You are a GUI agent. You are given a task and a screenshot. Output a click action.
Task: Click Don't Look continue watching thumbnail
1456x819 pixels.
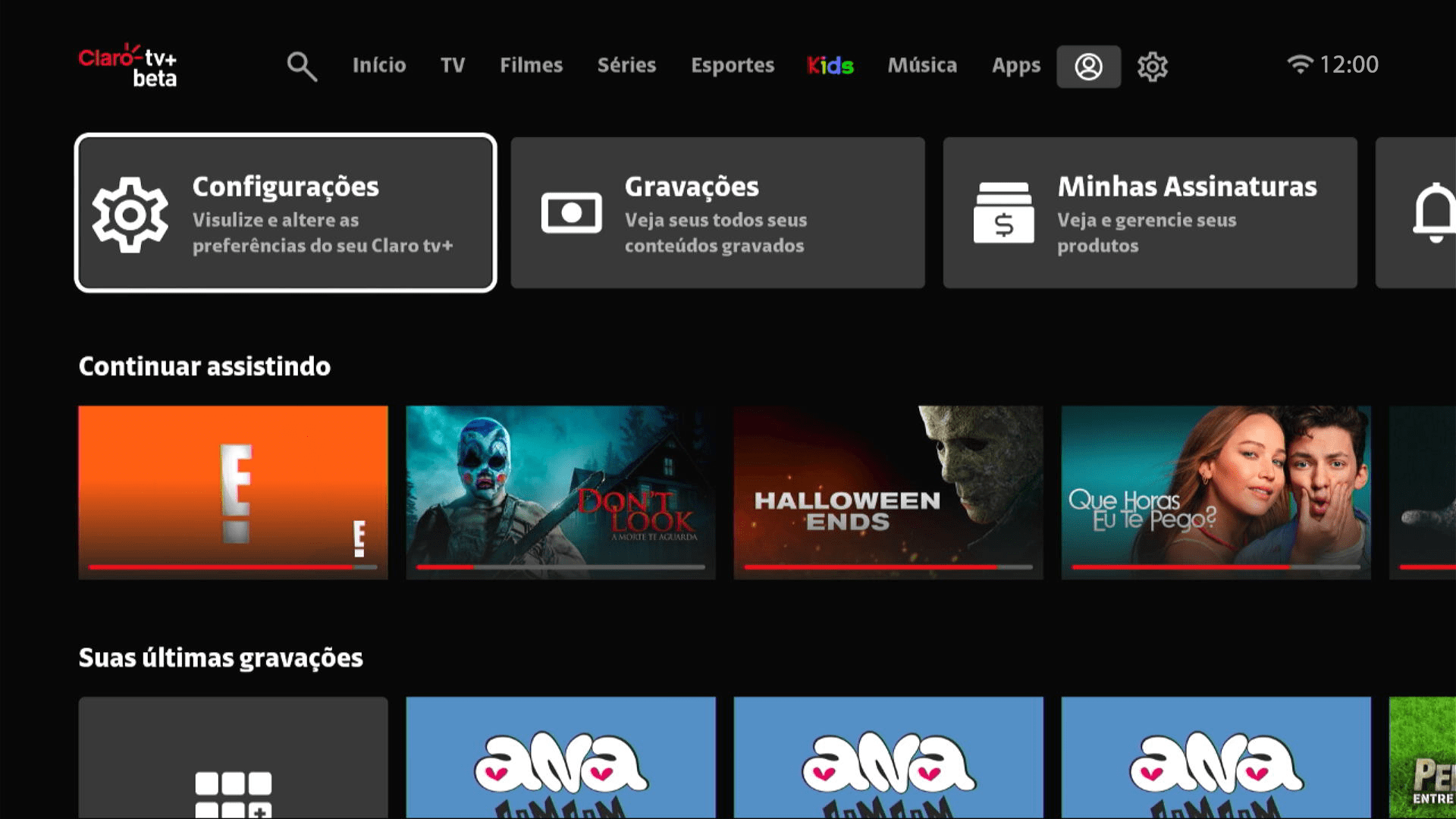click(561, 491)
